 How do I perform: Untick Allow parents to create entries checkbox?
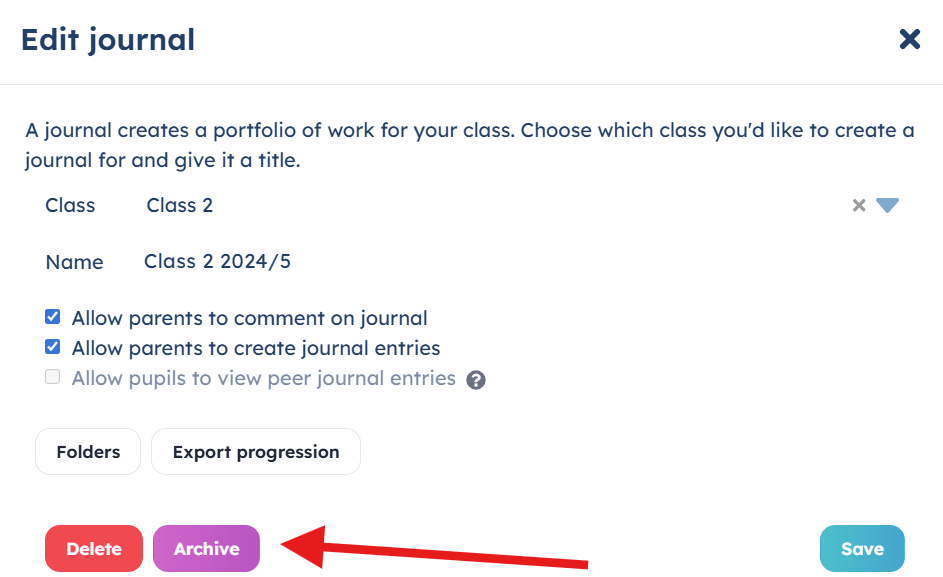tap(53, 347)
